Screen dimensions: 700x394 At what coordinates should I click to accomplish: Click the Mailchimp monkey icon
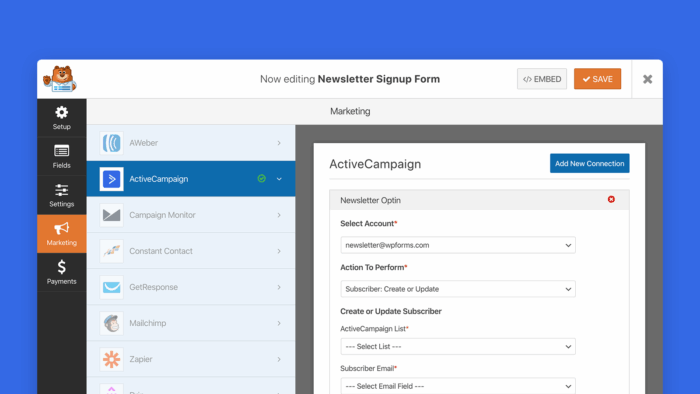point(112,323)
